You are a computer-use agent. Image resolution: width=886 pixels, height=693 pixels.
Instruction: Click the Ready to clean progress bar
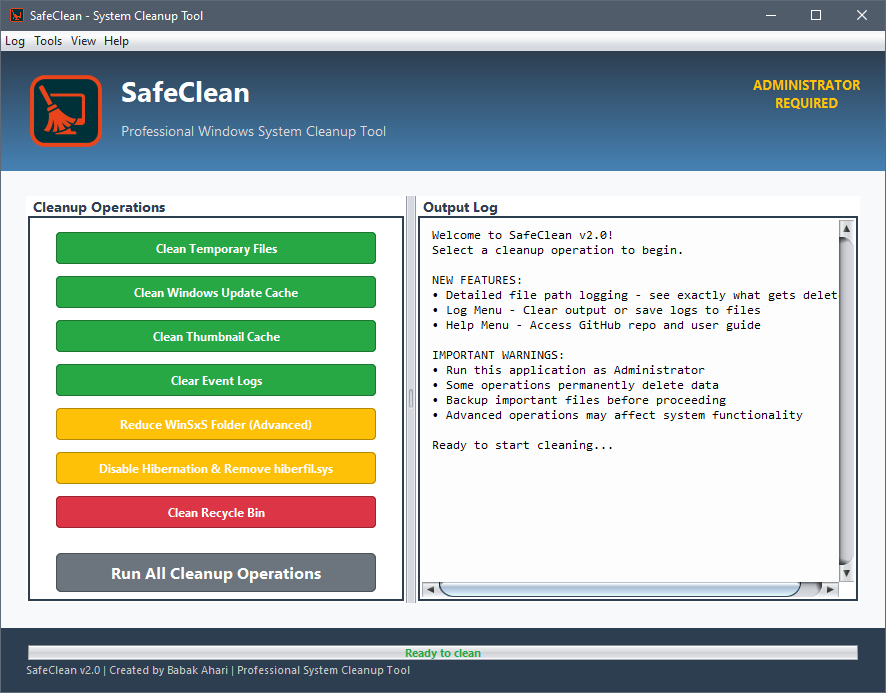443,652
